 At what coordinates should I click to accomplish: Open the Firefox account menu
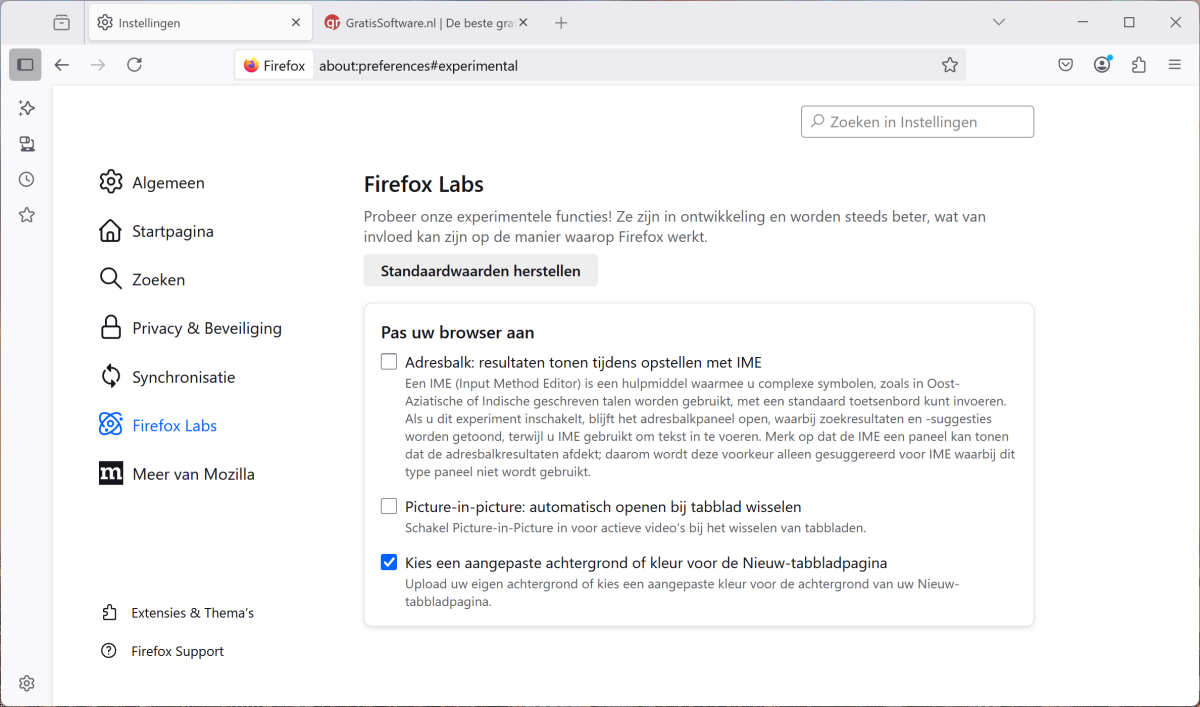point(1102,65)
